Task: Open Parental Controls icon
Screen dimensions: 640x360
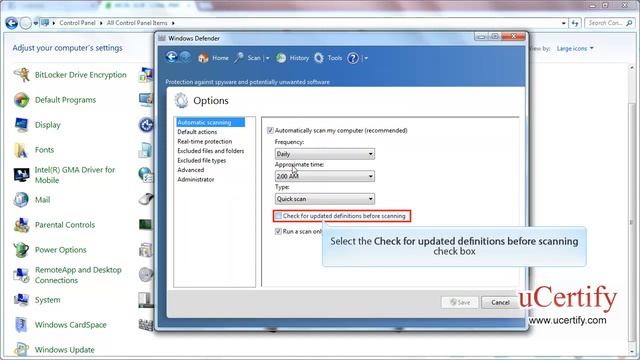Action: (21, 225)
